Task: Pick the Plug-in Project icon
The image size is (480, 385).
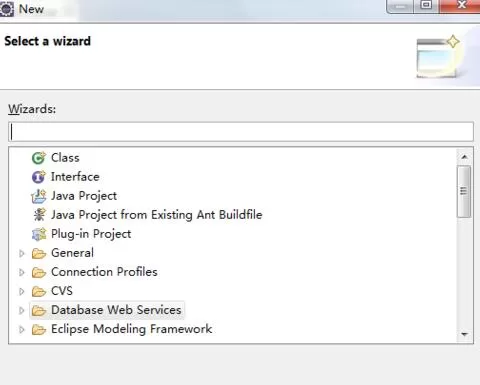Action: tap(39, 234)
